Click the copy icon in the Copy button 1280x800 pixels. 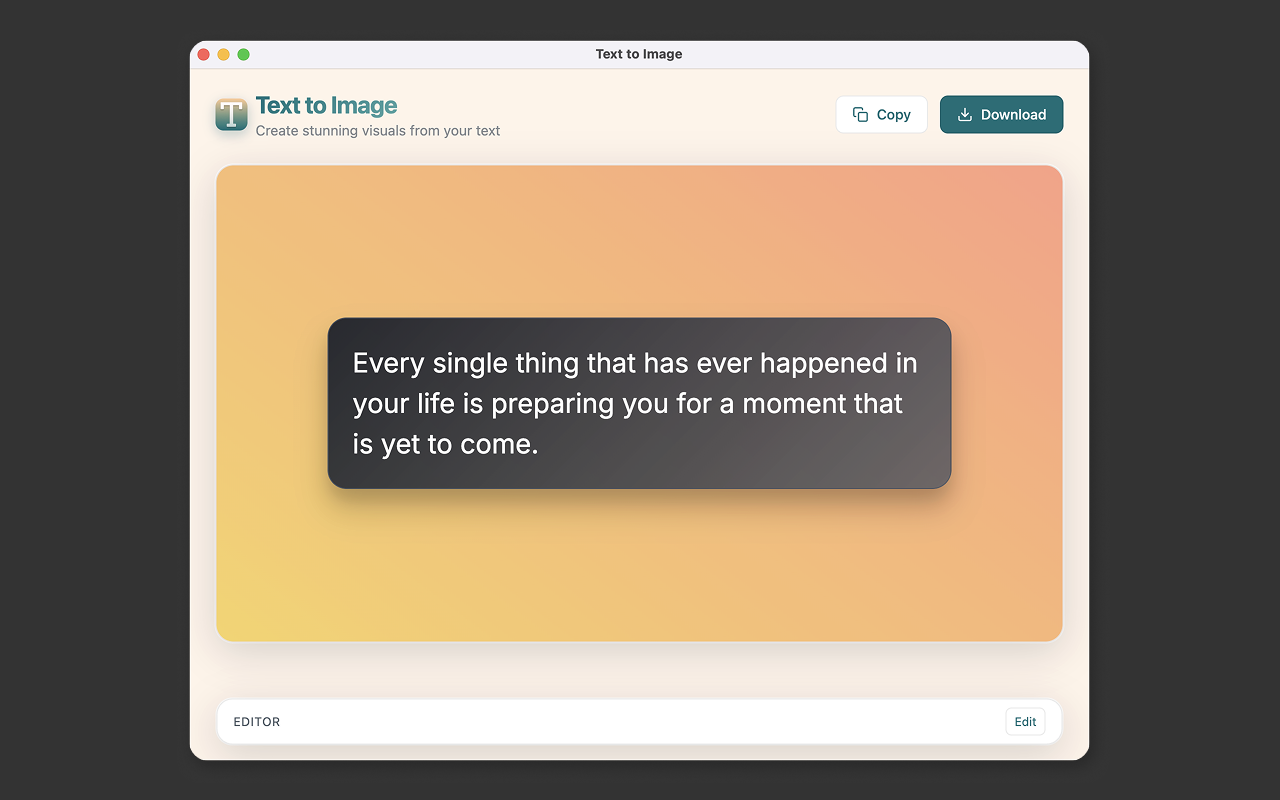tap(860, 114)
